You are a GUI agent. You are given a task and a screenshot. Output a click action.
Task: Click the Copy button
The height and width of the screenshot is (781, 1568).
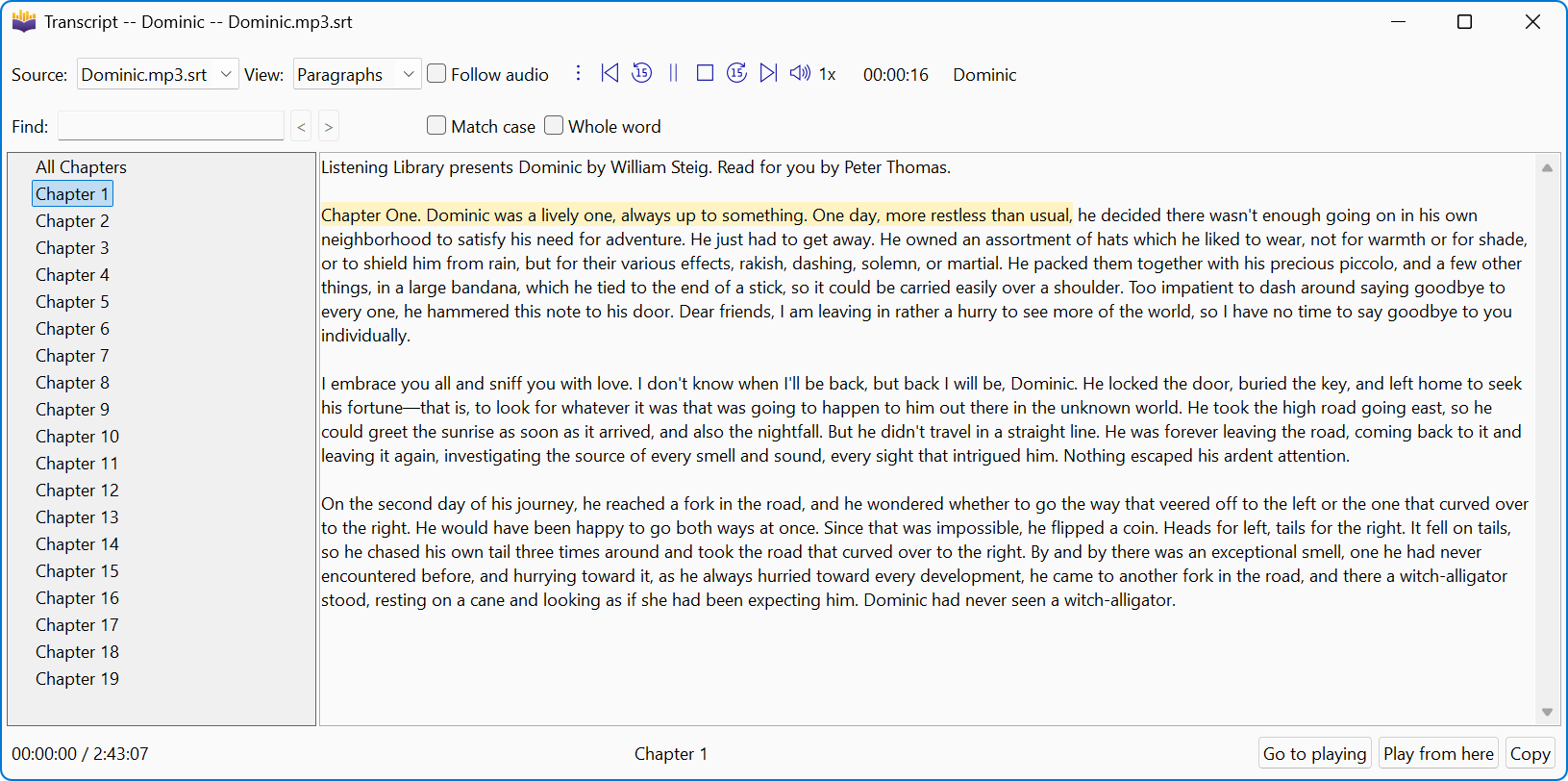coord(1530,754)
